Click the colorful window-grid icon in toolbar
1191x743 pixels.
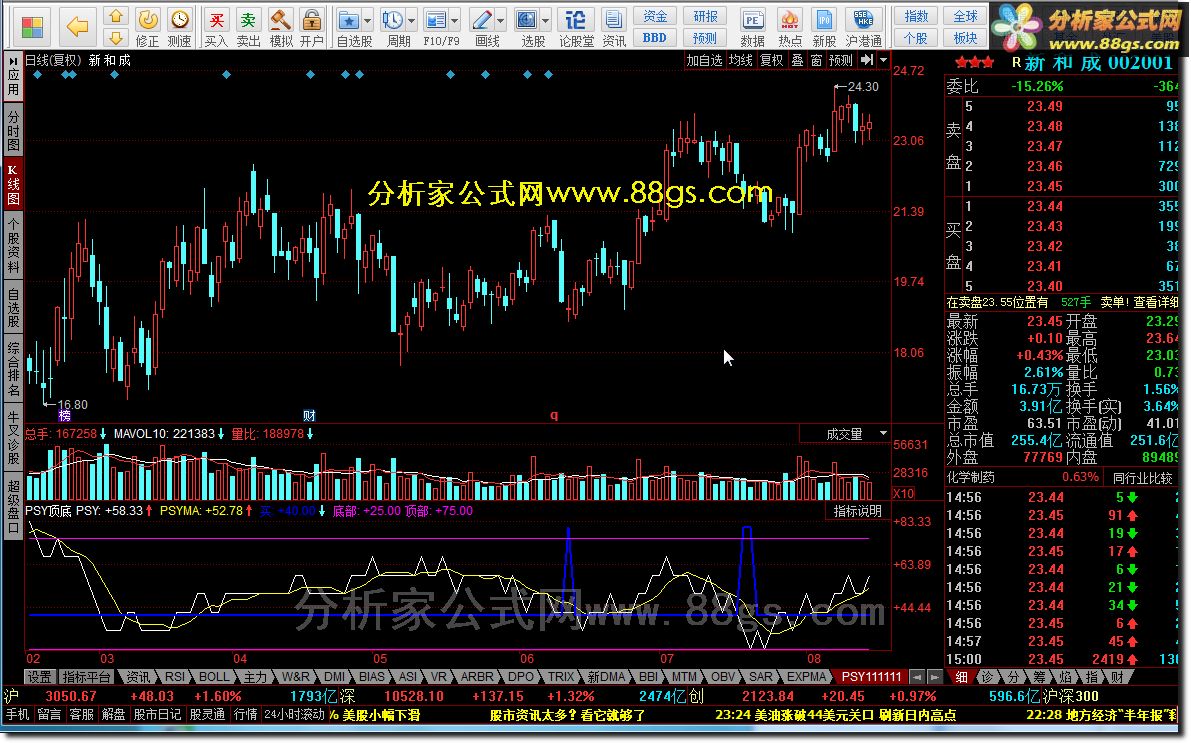[x=32, y=28]
